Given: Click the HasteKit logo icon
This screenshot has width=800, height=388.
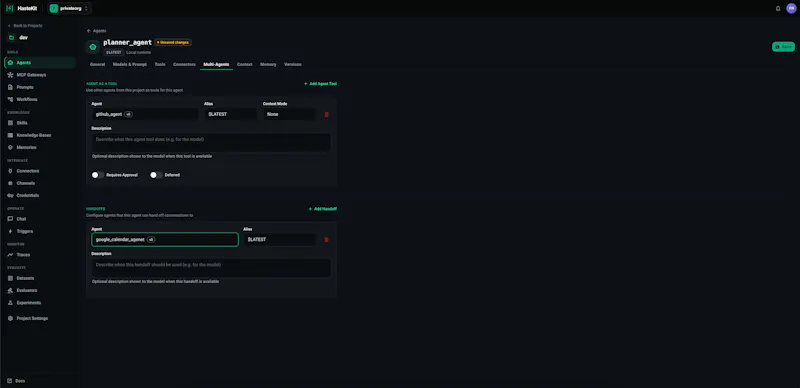Looking at the screenshot, I should [10, 8].
